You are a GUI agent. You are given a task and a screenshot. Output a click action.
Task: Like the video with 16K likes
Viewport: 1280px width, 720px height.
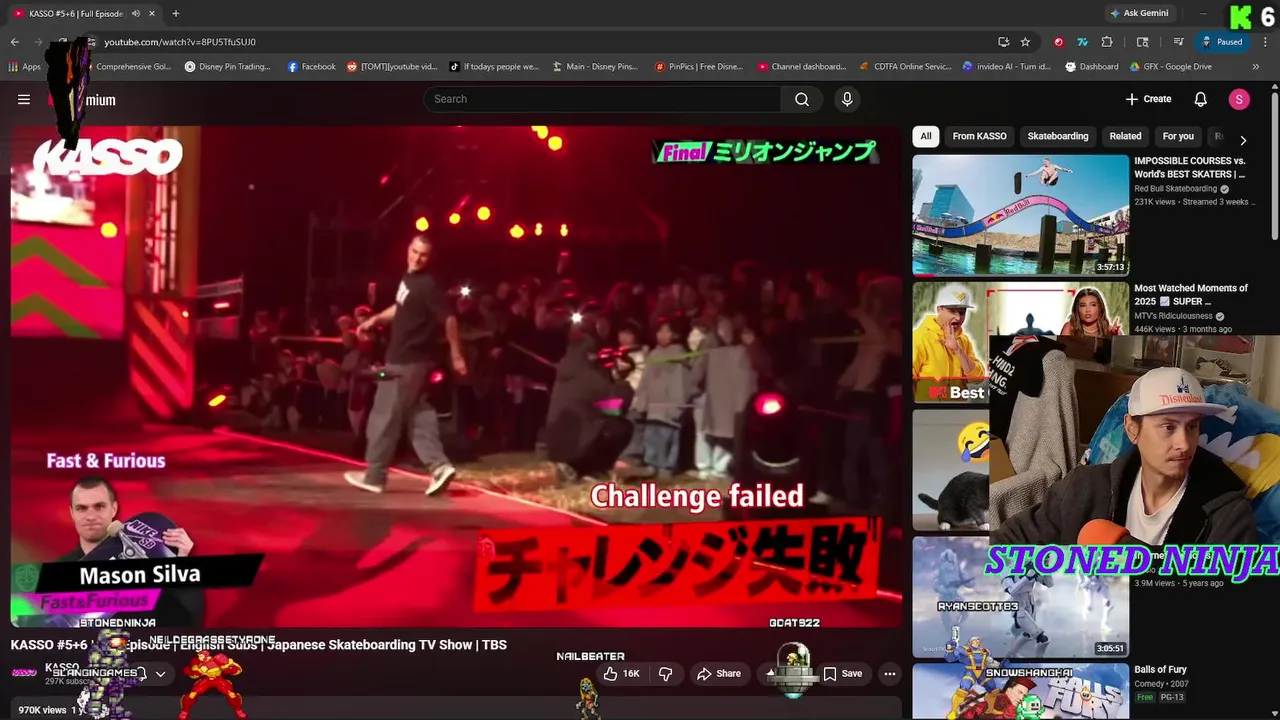coord(621,674)
